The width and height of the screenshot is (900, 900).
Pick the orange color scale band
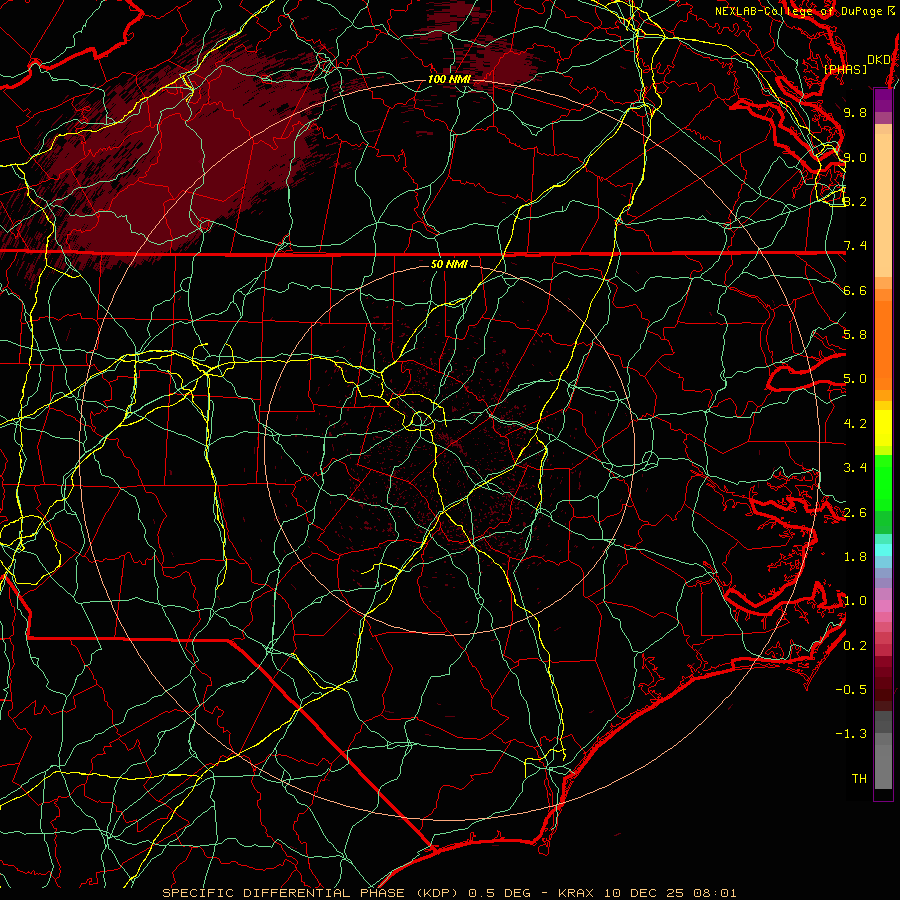pyautogui.click(x=883, y=345)
